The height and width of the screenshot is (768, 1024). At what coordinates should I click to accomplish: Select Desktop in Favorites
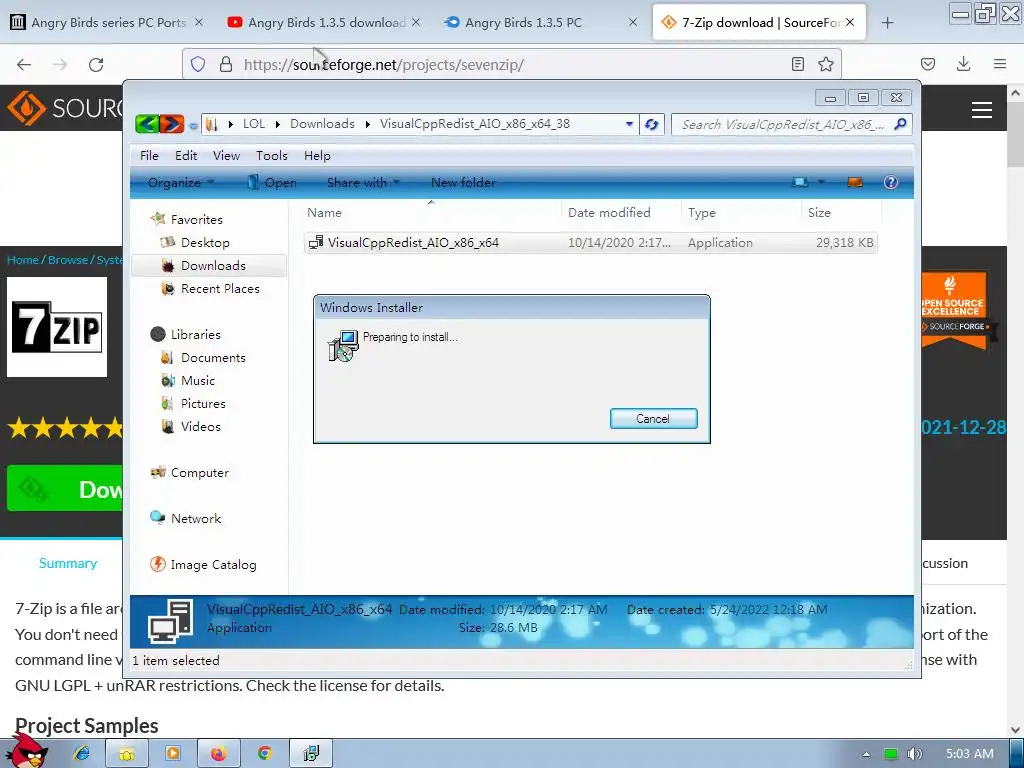tap(205, 242)
